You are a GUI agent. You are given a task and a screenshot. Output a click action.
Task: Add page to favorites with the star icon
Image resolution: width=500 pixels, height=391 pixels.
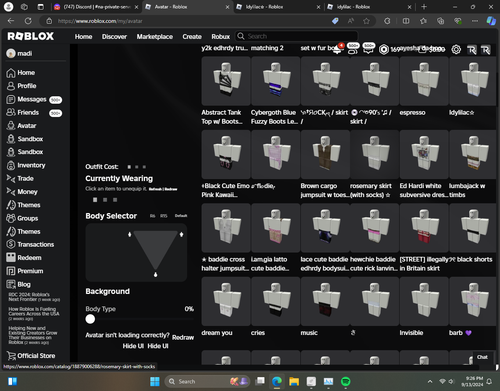pos(366,21)
